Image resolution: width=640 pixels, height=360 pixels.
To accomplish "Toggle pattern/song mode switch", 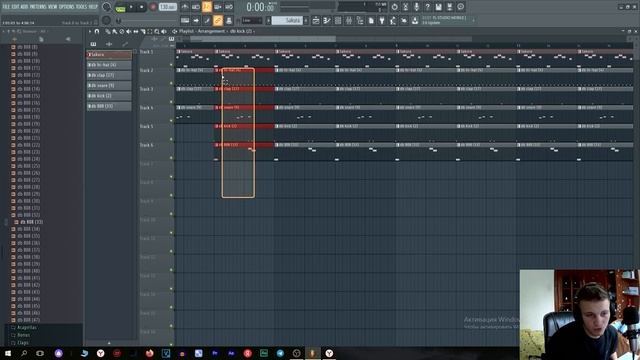I will pyautogui.click(x=120, y=7).
